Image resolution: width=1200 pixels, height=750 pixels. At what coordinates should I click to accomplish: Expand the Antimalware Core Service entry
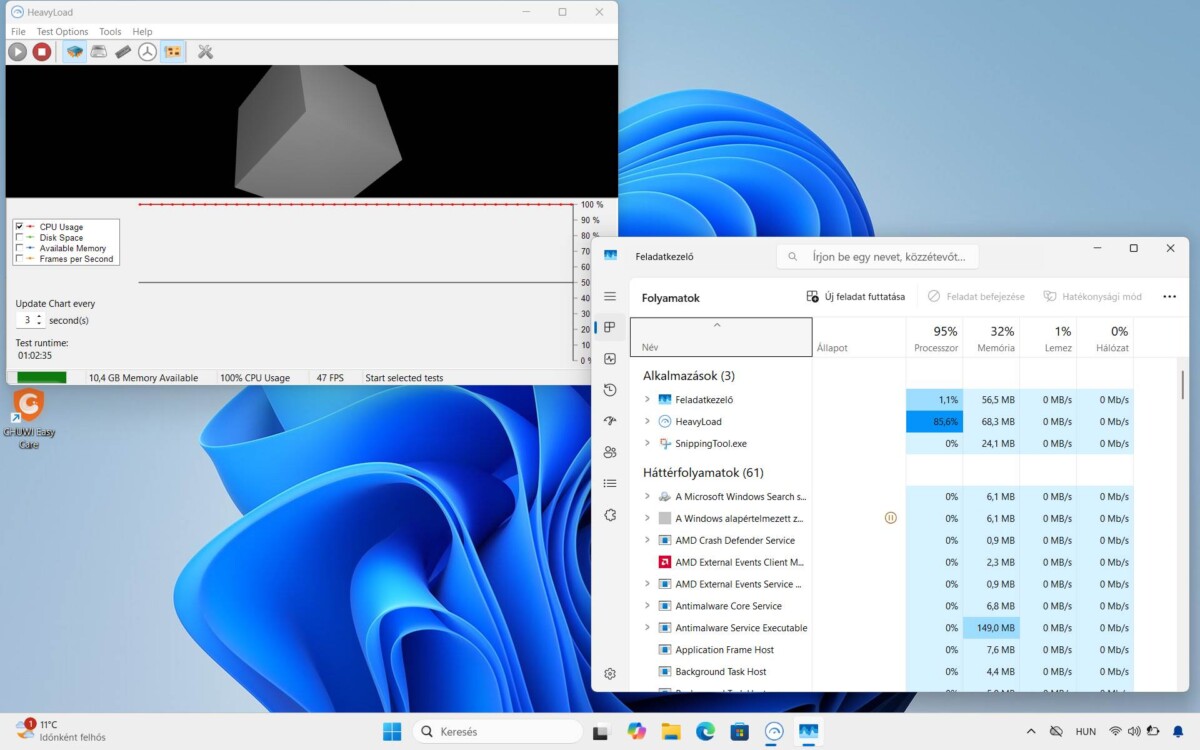pyautogui.click(x=645, y=605)
